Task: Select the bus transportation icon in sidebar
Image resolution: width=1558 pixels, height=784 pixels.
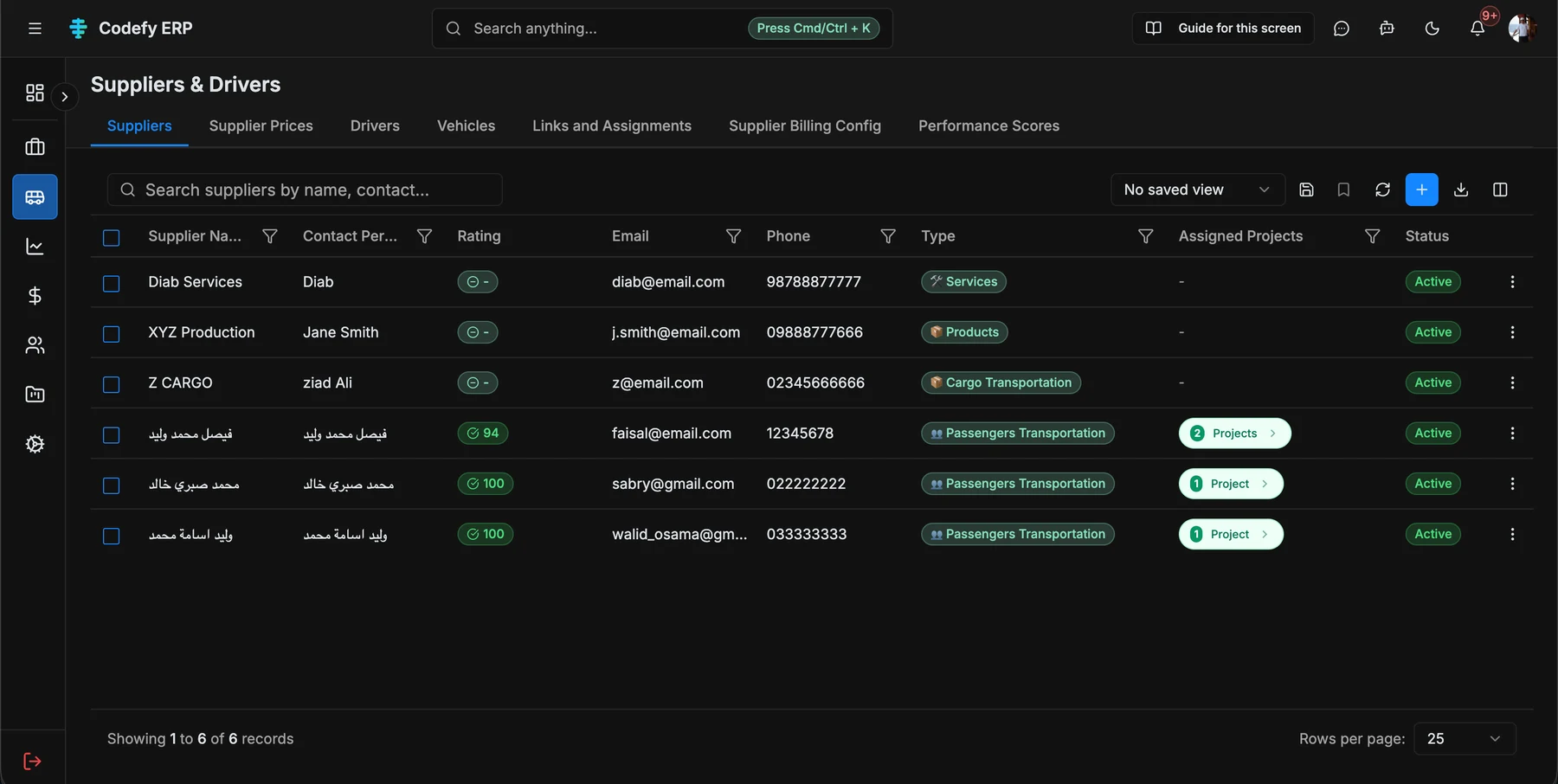Action: (x=35, y=197)
